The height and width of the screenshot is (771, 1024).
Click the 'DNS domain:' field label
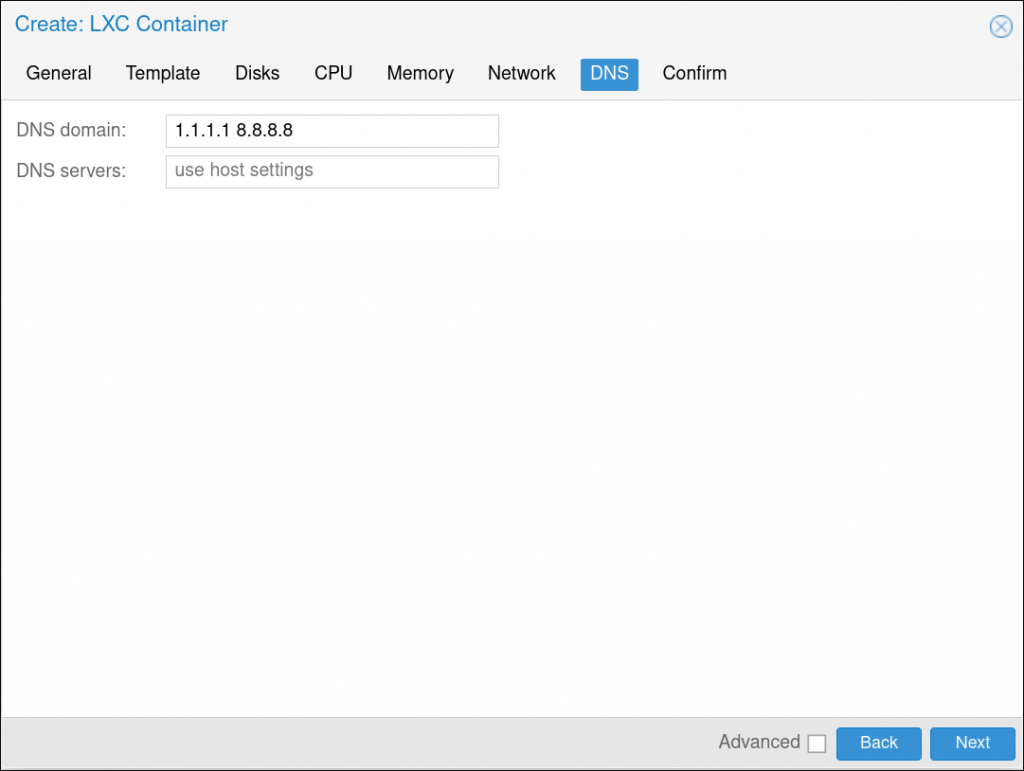pos(72,131)
